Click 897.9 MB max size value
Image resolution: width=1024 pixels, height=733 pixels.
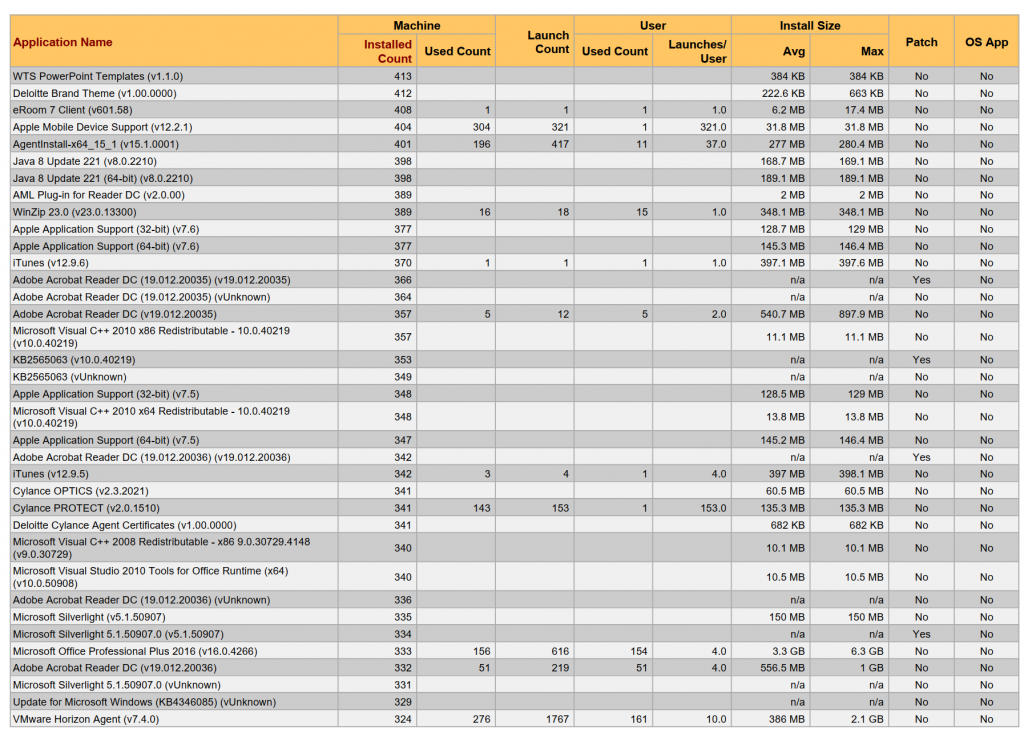[x=861, y=314]
